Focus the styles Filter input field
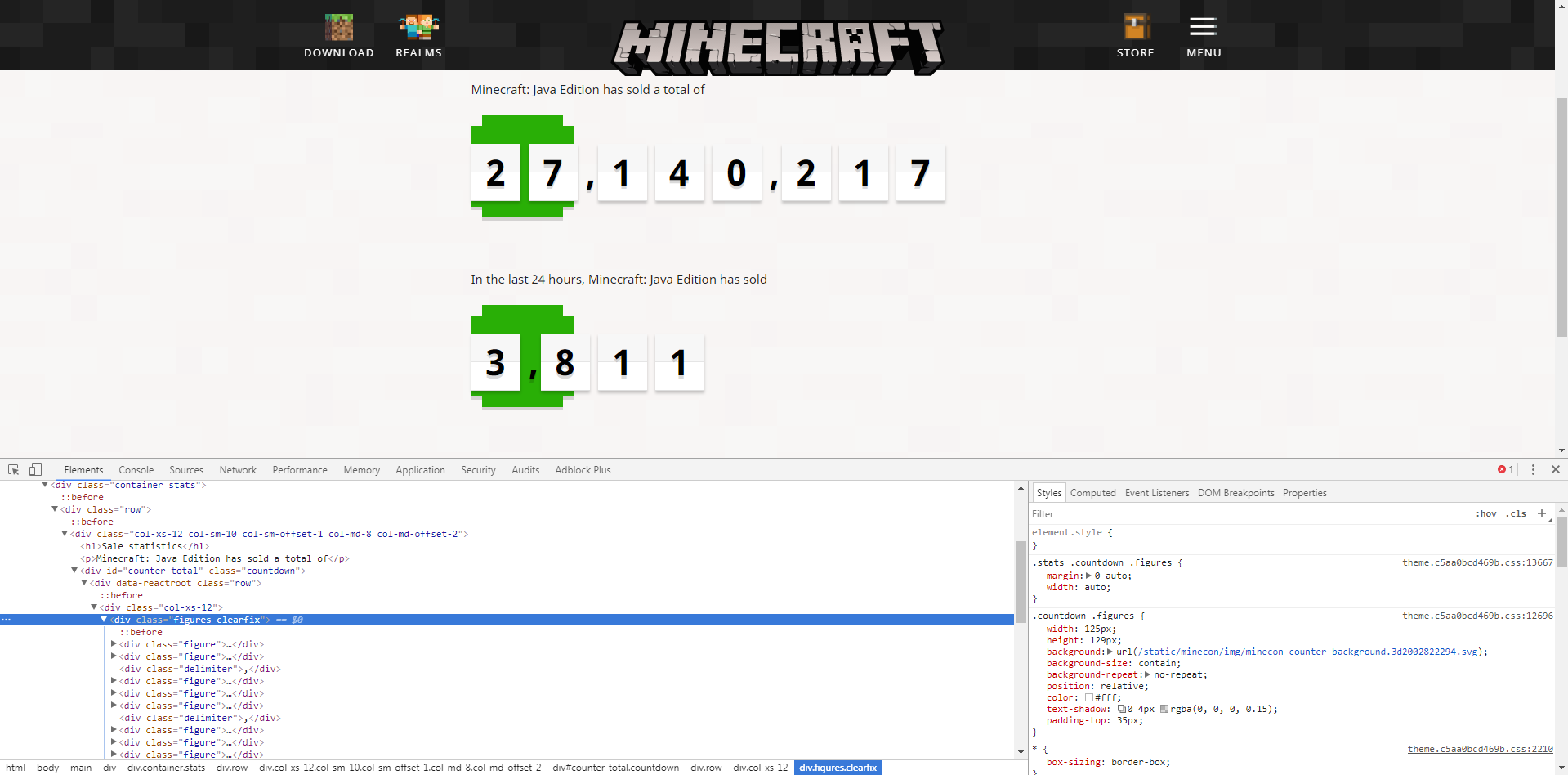The image size is (1568, 775). (1250, 514)
